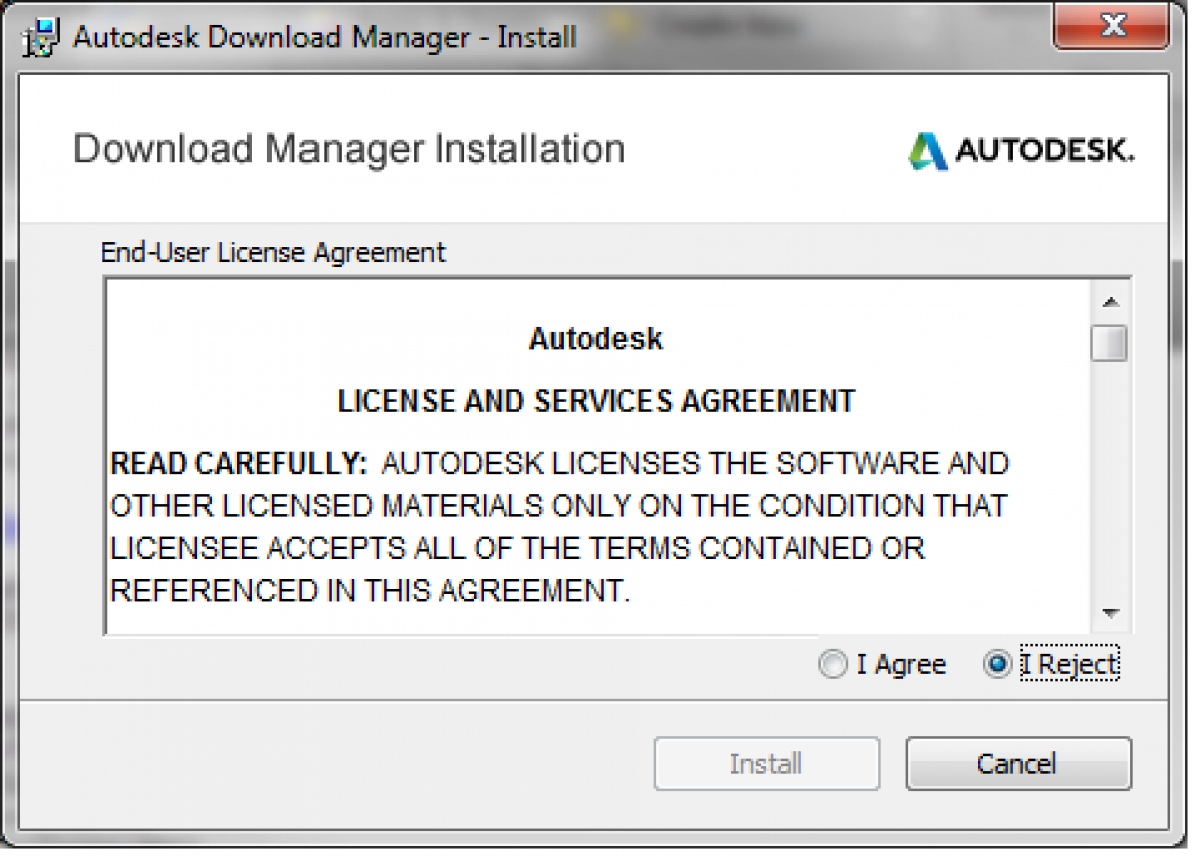Click the "REFERENCED IN THIS AGREEMENT." line
The height and width of the screenshot is (856, 1200).
370,591
